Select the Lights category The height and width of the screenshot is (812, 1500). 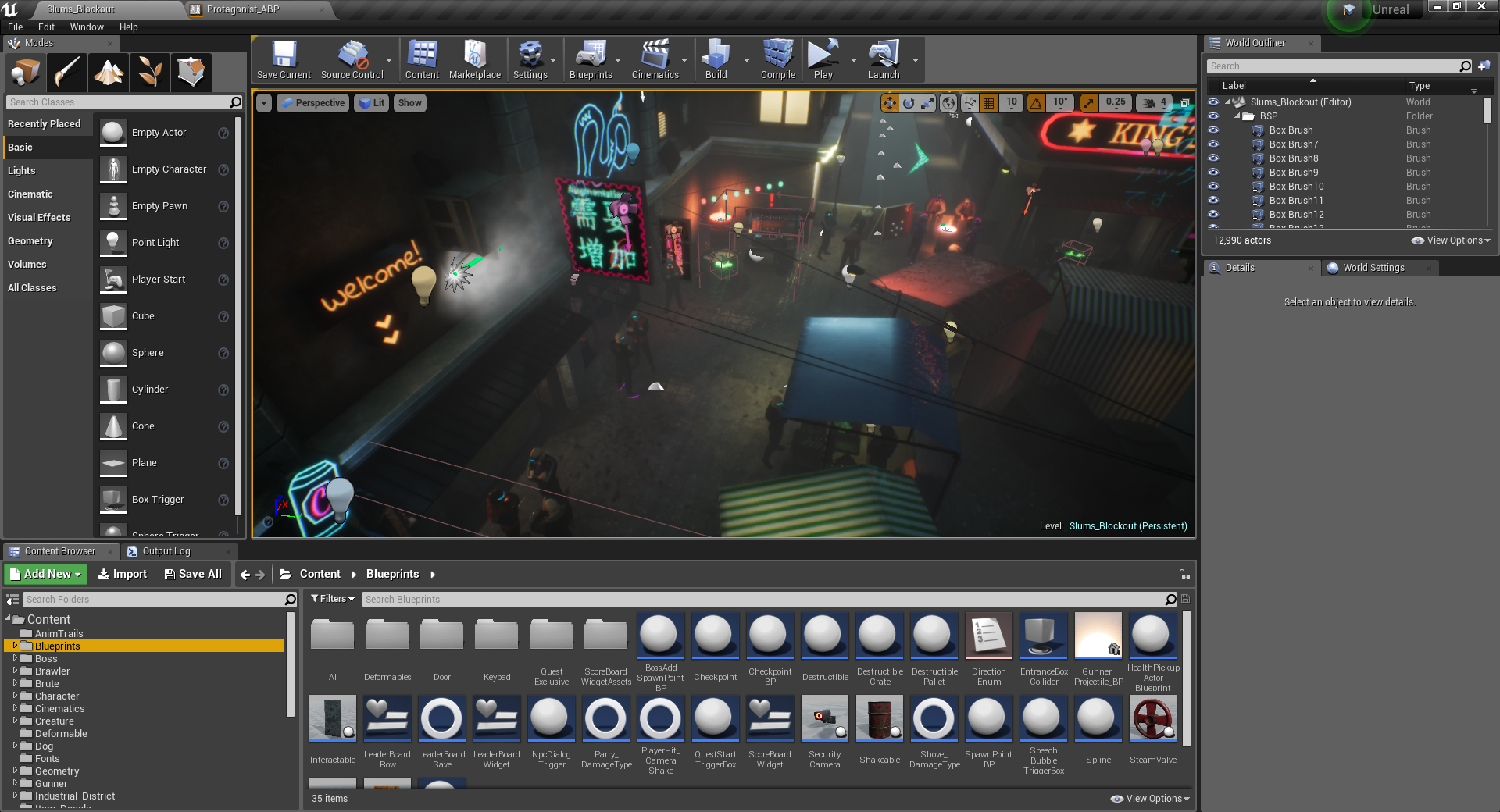point(22,170)
